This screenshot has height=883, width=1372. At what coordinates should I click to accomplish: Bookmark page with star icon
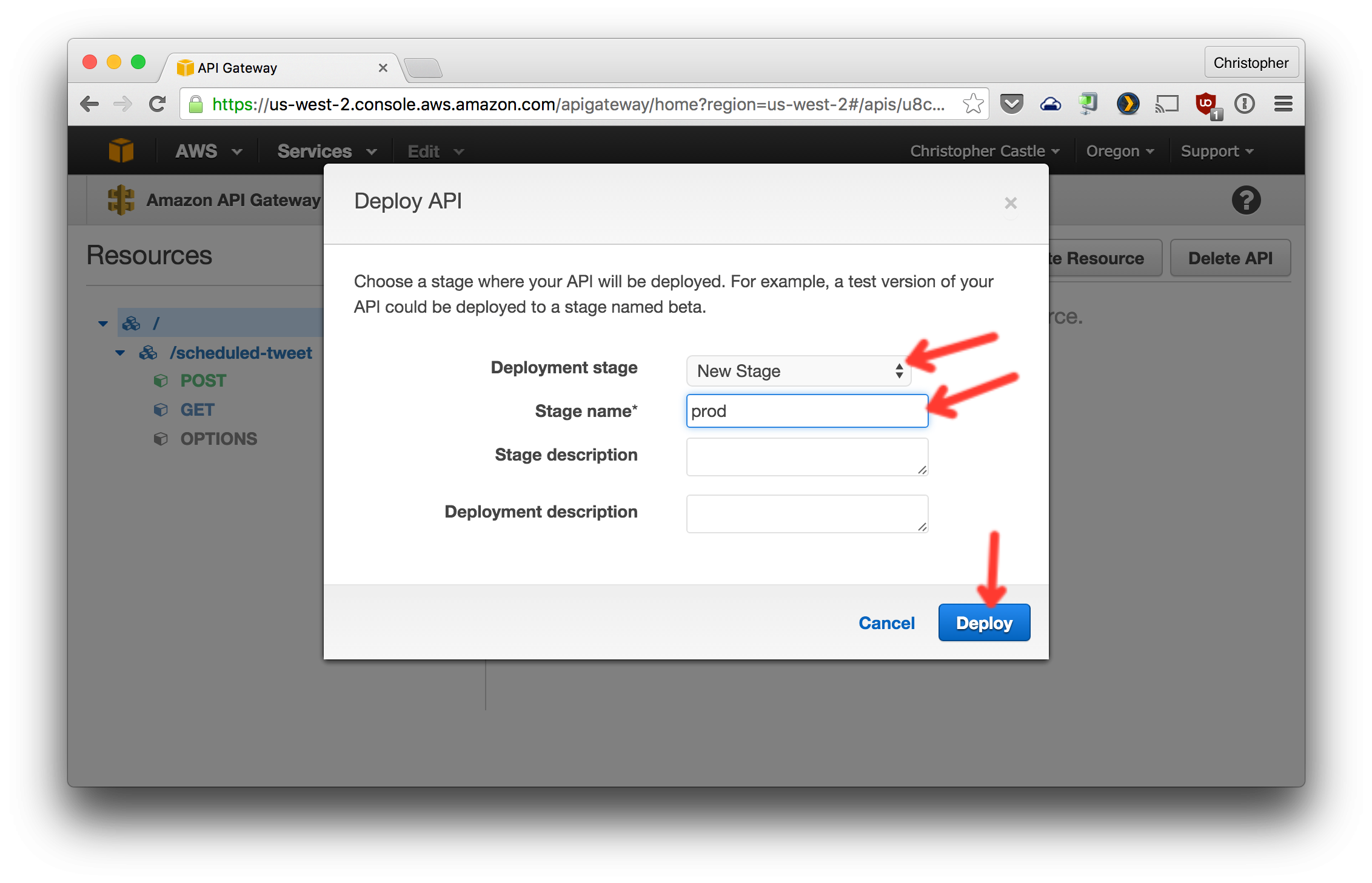972,104
